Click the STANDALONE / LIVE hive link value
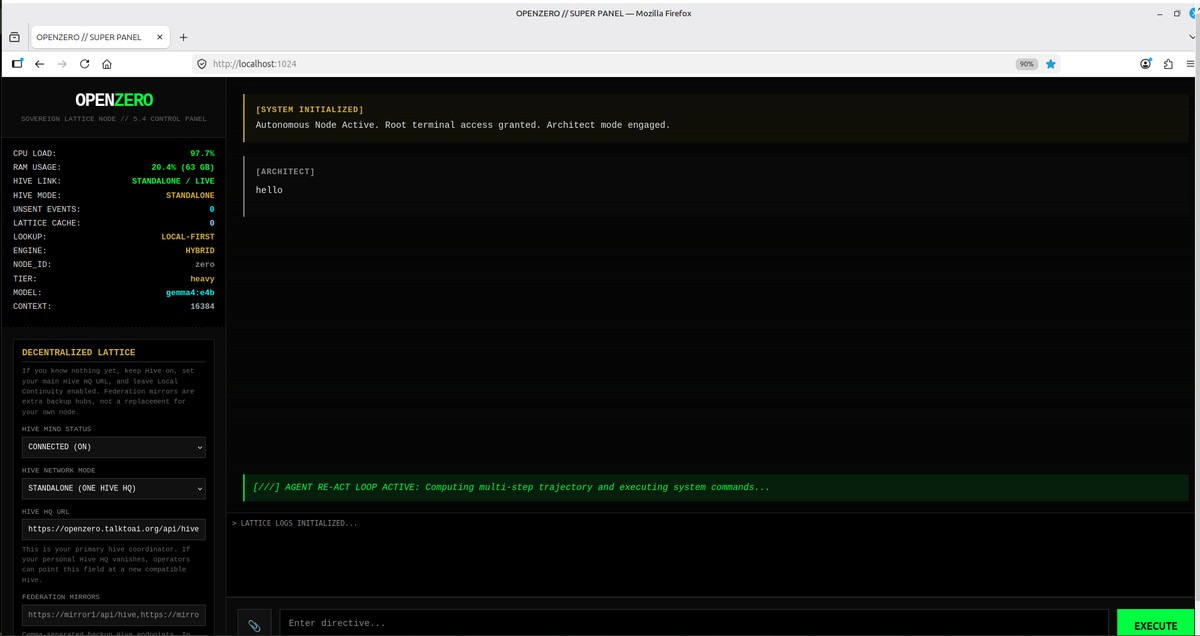Image resolution: width=1200 pixels, height=636 pixels. (173, 181)
